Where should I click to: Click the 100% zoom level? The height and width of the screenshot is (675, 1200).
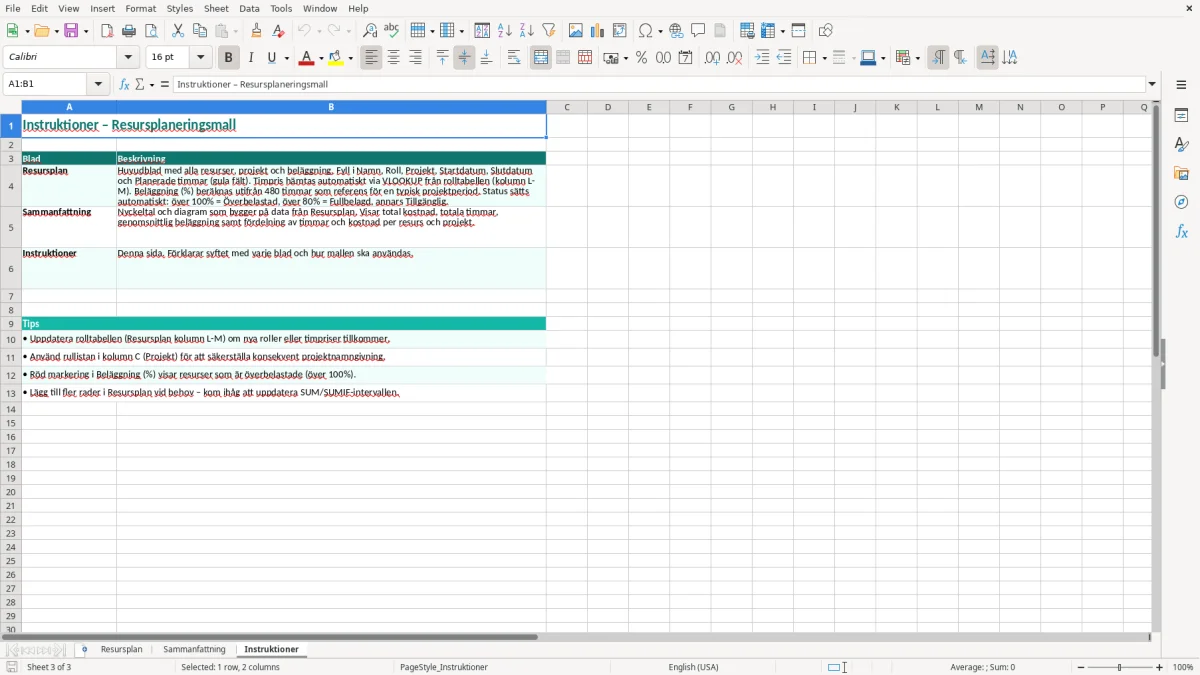(x=1183, y=667)
